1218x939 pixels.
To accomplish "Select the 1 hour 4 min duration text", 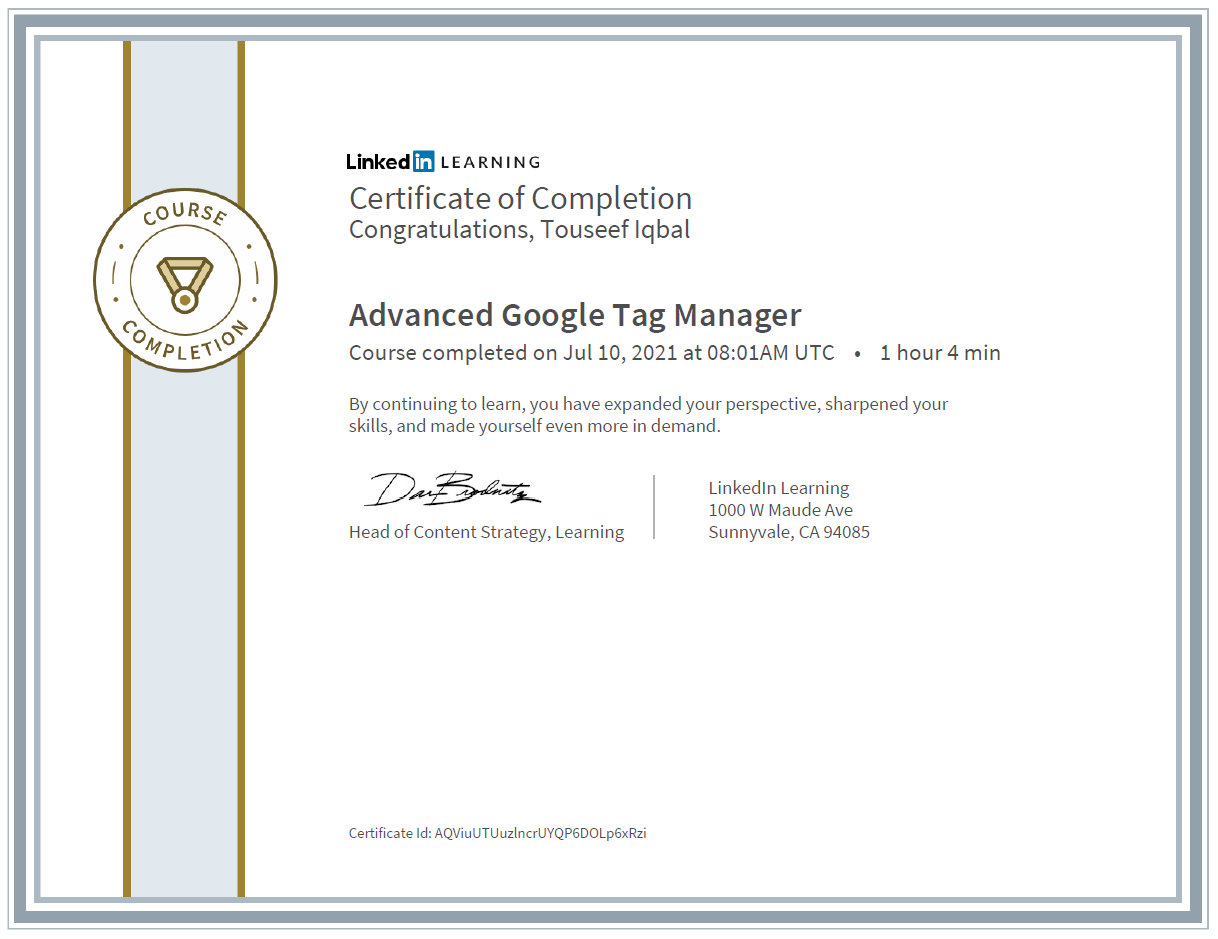I will coord(939,353).
